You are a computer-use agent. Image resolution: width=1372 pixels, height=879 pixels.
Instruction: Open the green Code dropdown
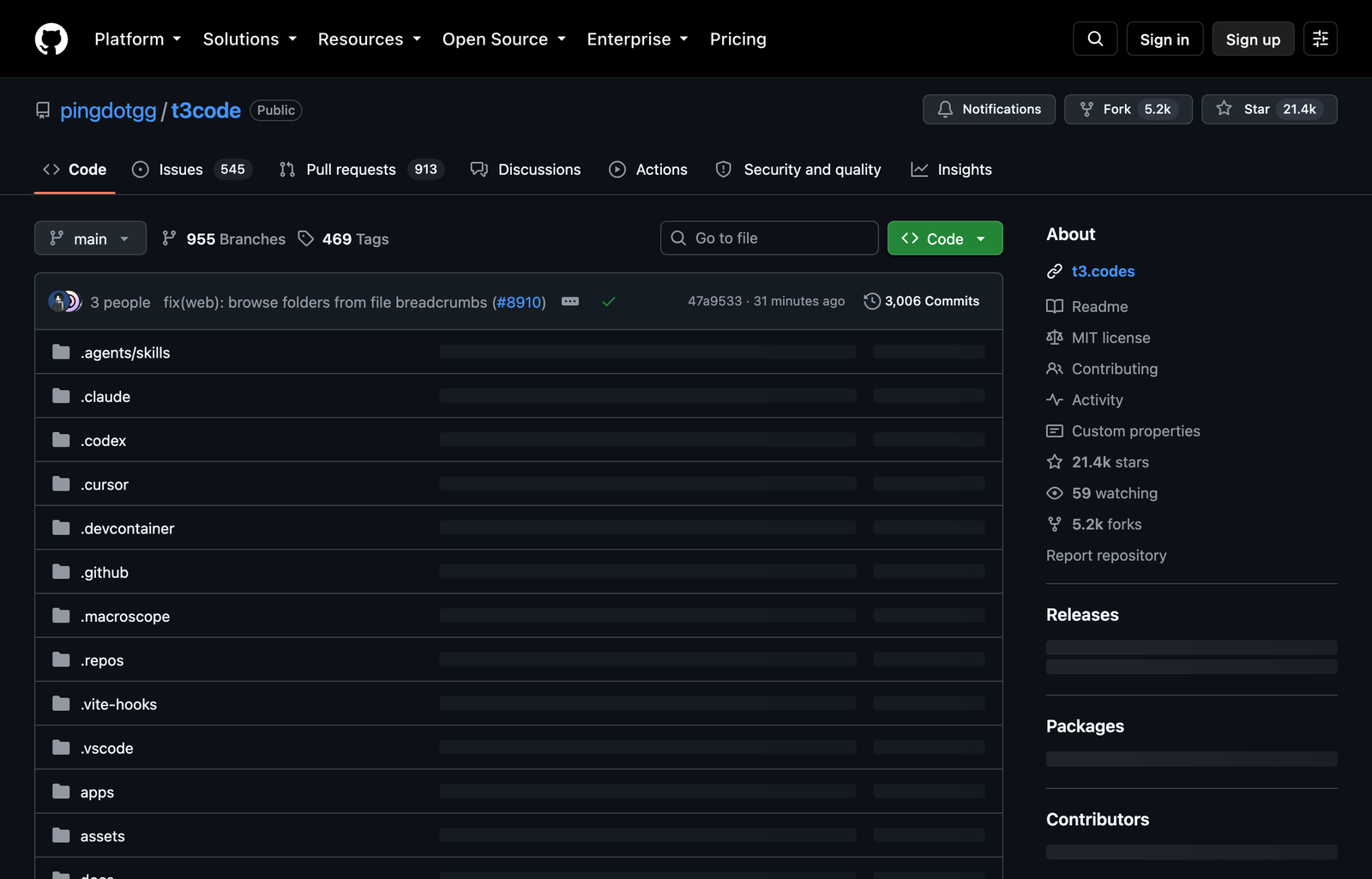[945, 238]
